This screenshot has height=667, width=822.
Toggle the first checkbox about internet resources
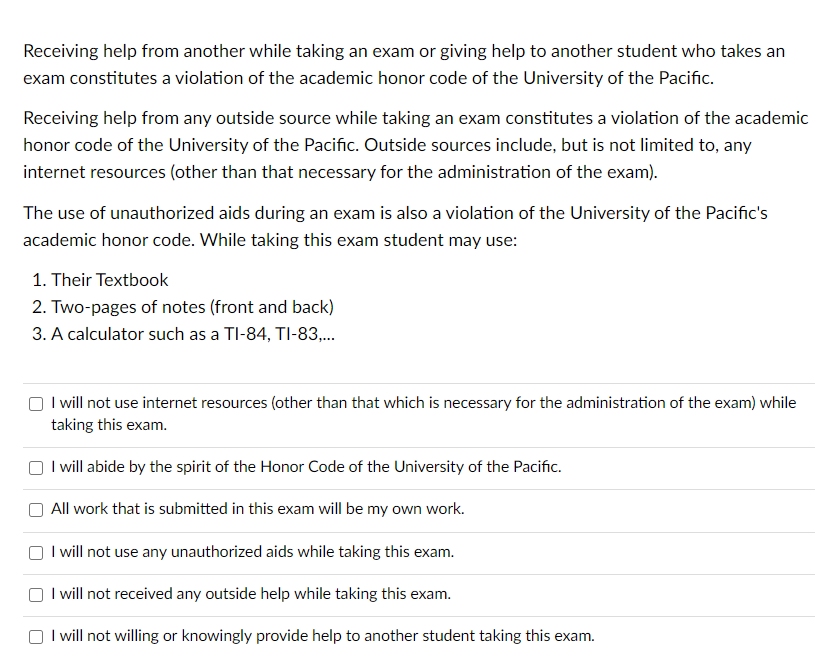click(36, 403)
